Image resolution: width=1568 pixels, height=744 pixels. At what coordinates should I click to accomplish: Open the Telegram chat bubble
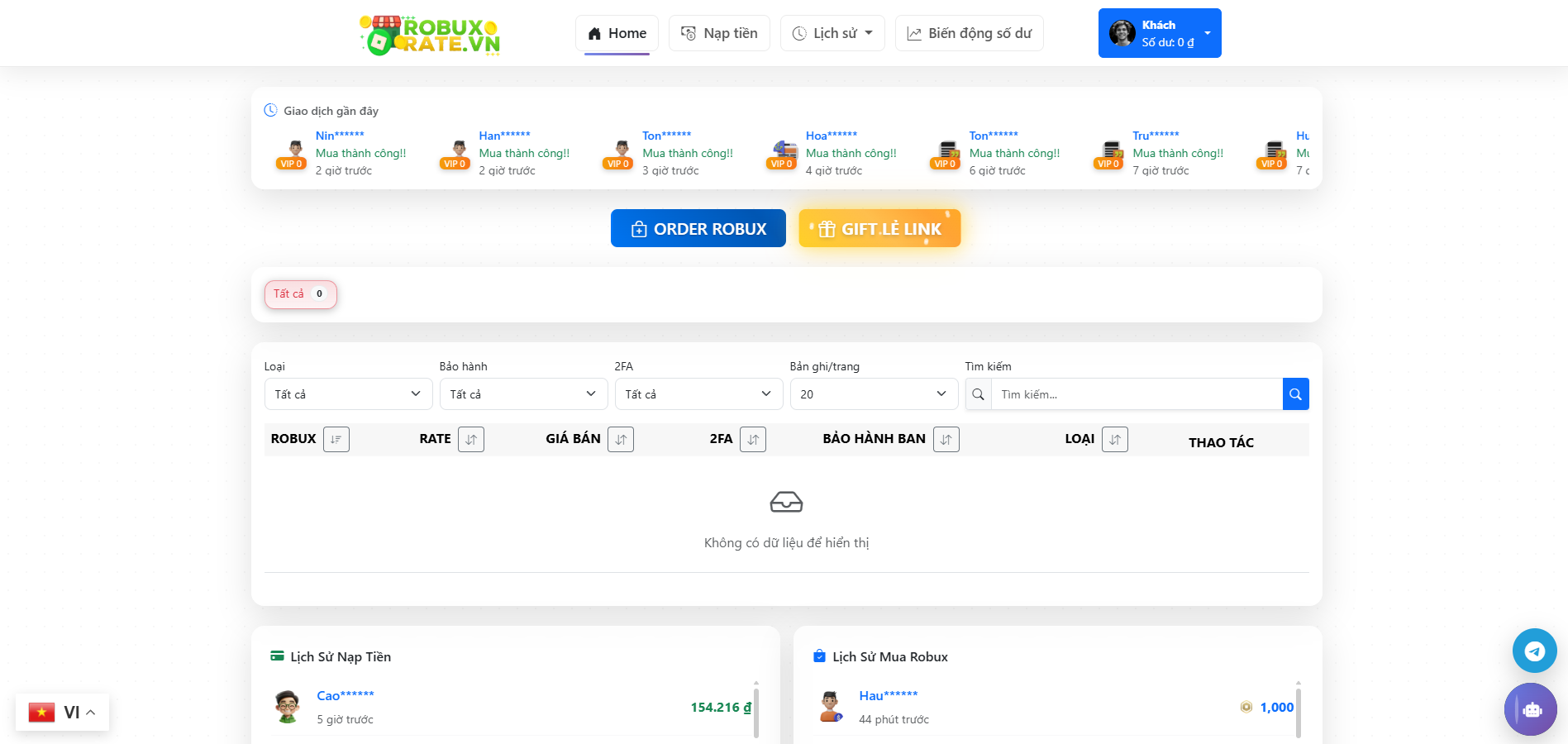coord(1534,651)
